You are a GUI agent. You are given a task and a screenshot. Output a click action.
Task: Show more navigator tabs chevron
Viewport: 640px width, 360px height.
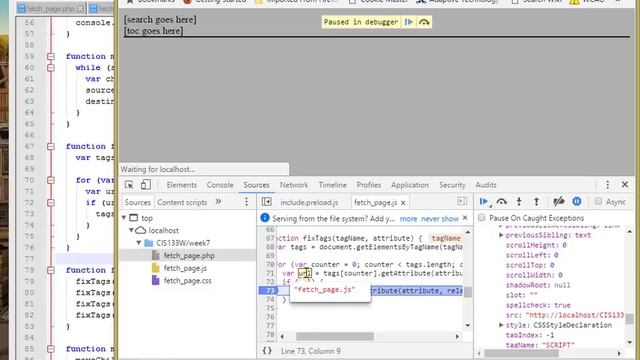click(x=218, y=202)
